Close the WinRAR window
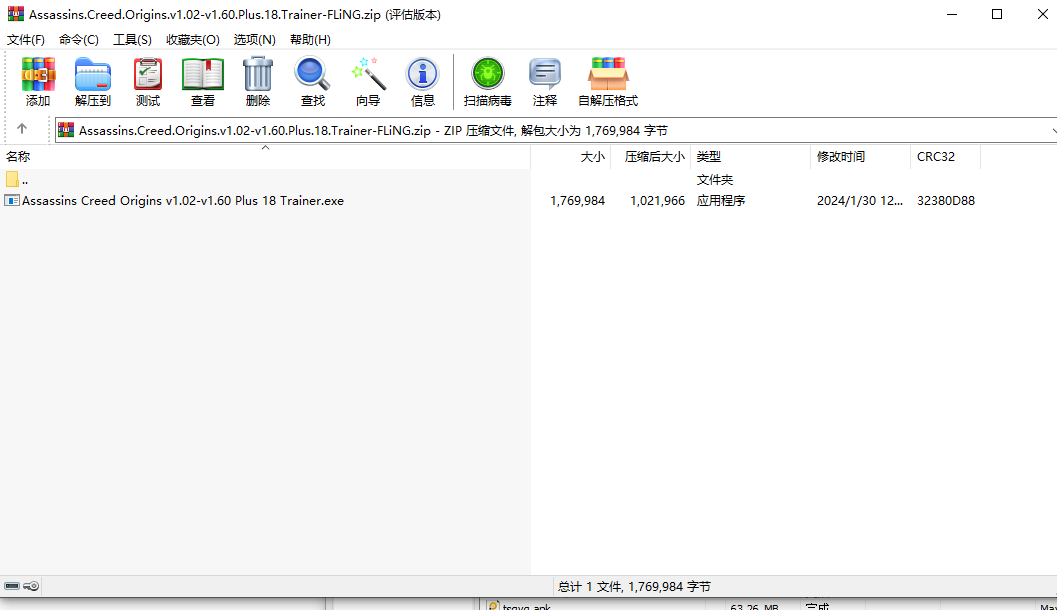Viewport: 1057px width, 610px height. 1042,14
